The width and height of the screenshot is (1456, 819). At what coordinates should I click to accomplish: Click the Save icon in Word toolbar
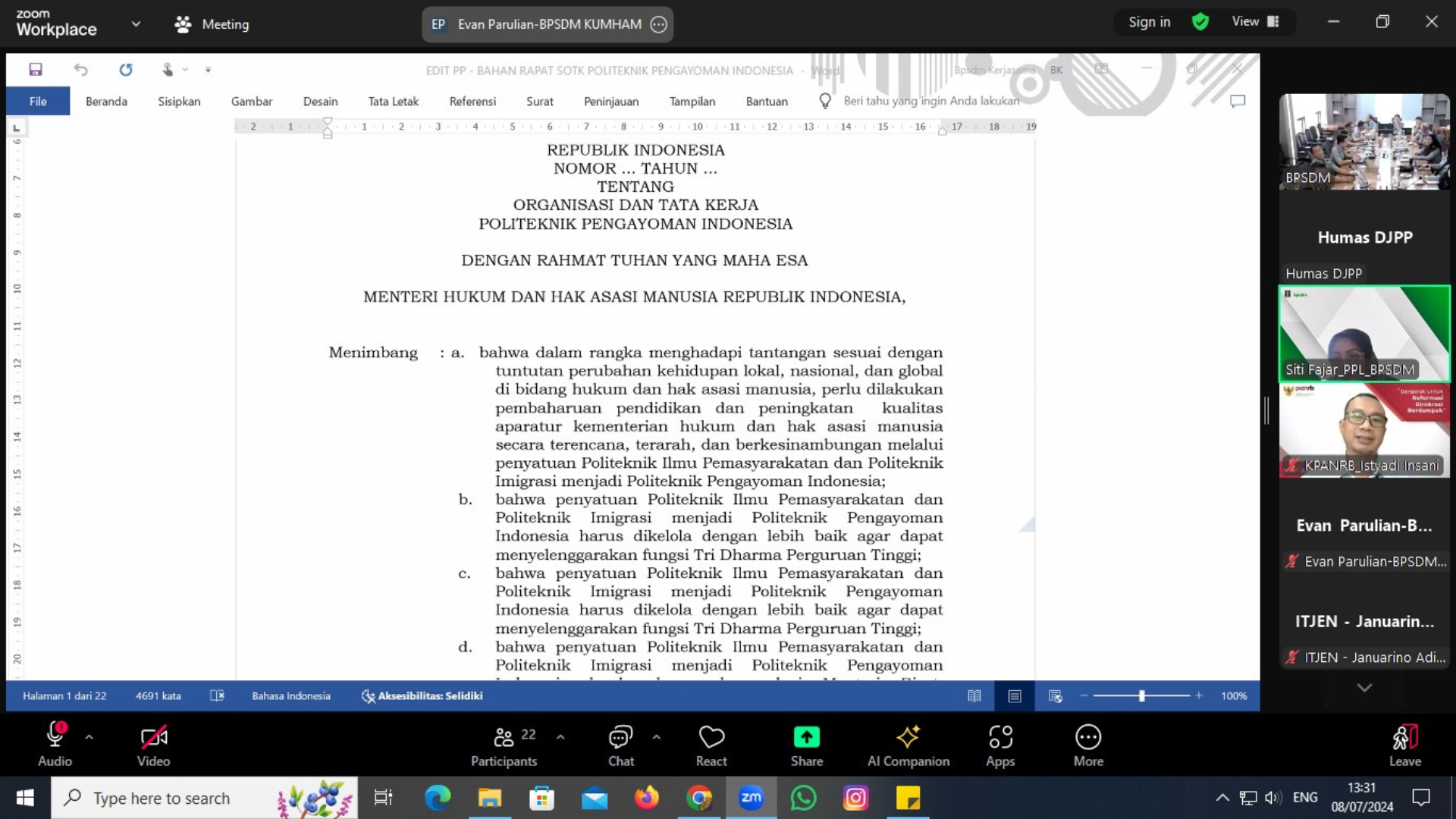36,70
